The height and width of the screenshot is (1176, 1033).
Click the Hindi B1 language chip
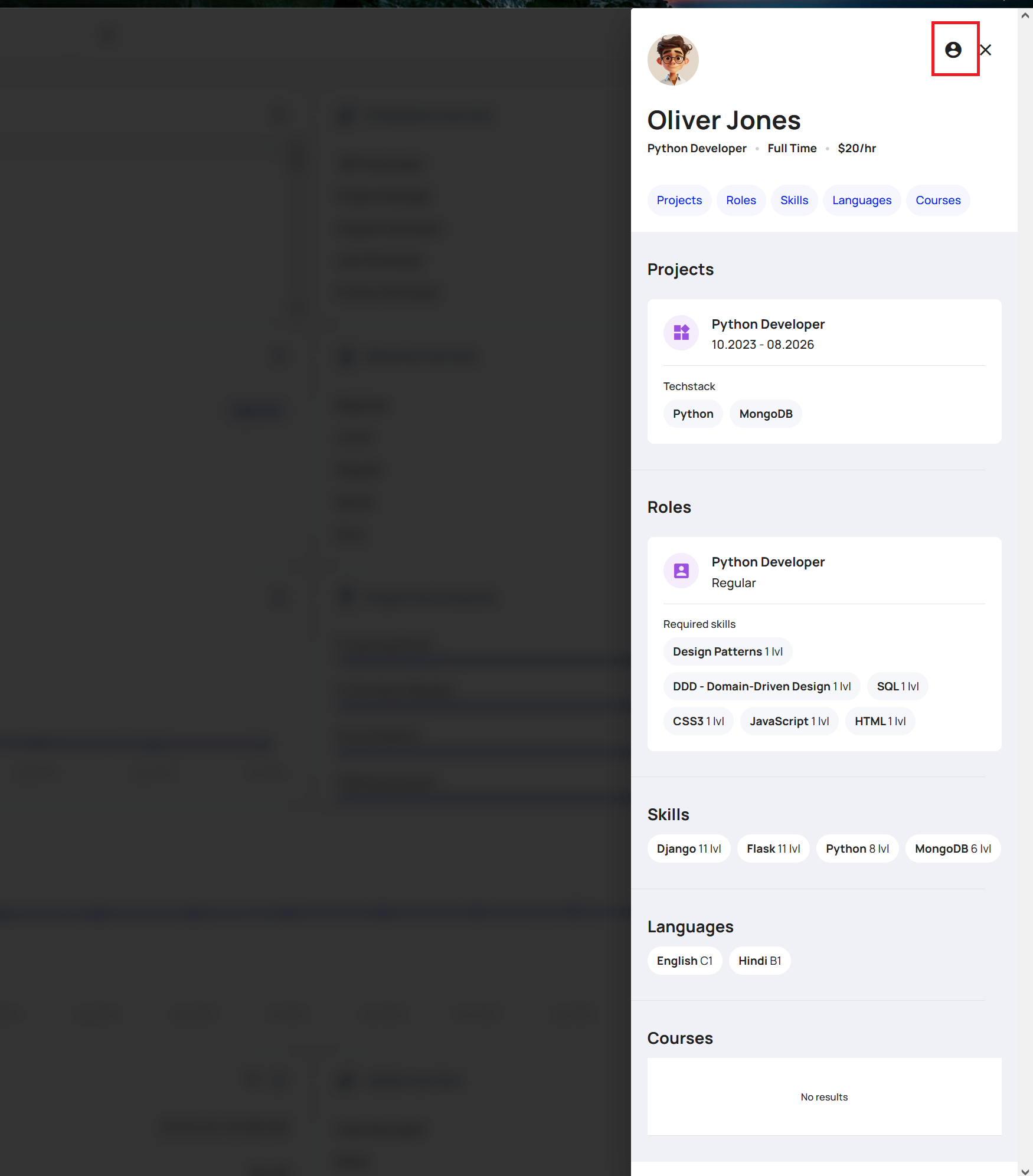pos(759,961)
